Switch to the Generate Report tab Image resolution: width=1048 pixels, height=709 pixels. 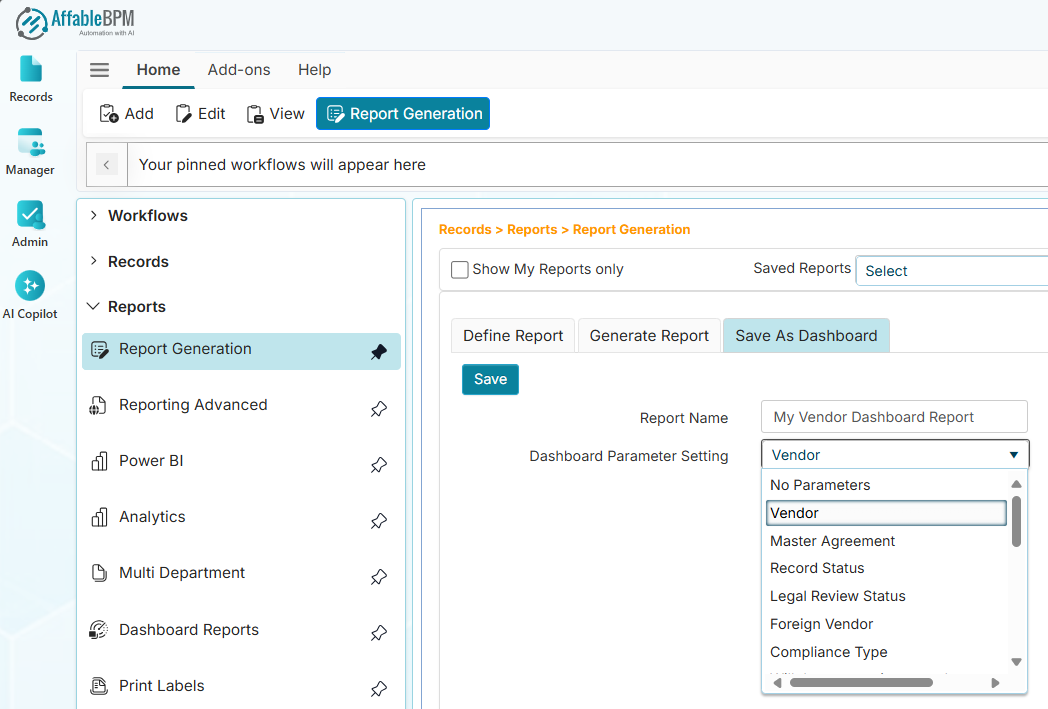pos(649,336)
